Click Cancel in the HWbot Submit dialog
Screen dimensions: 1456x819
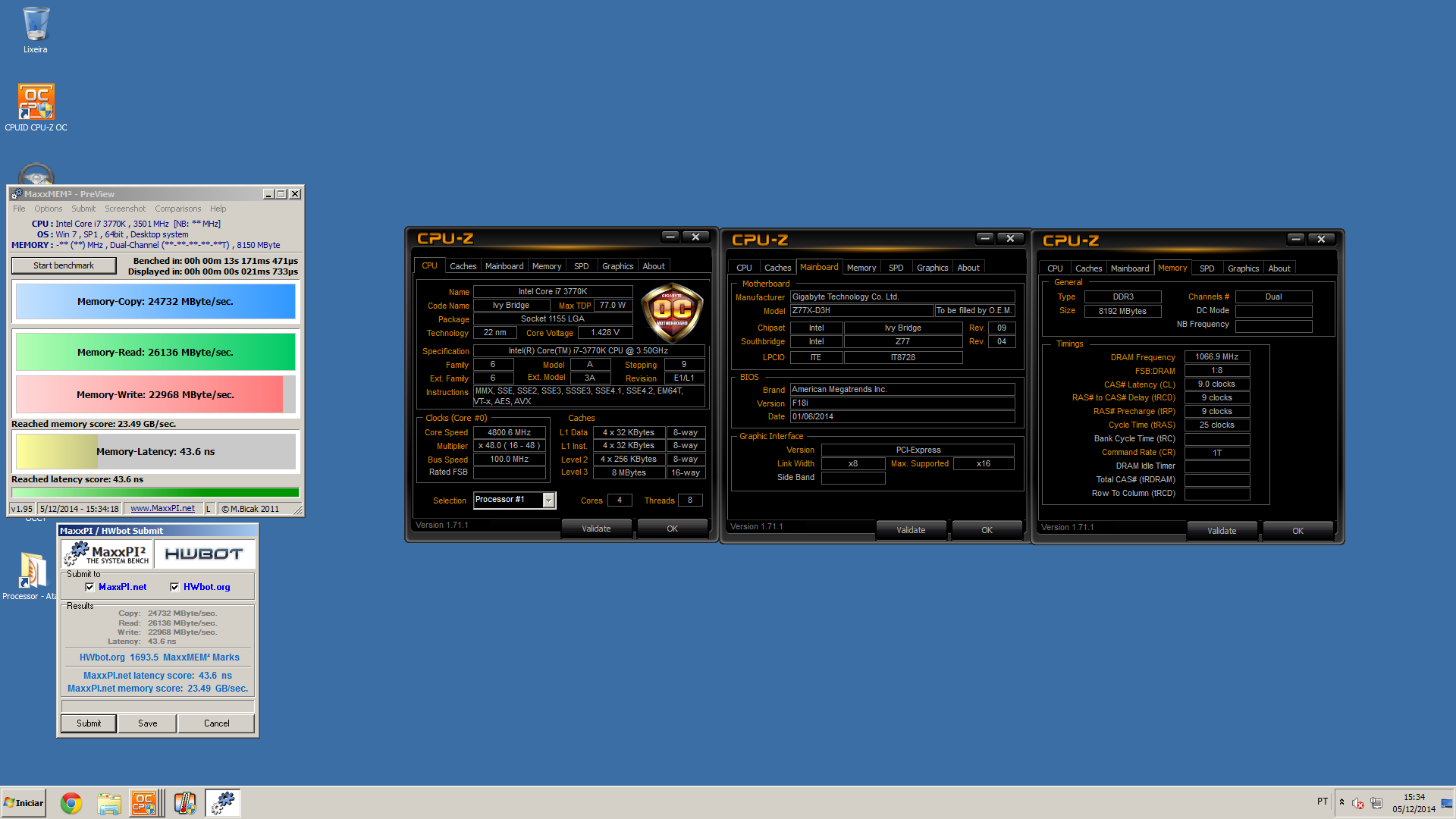click(x=216, y=723)
